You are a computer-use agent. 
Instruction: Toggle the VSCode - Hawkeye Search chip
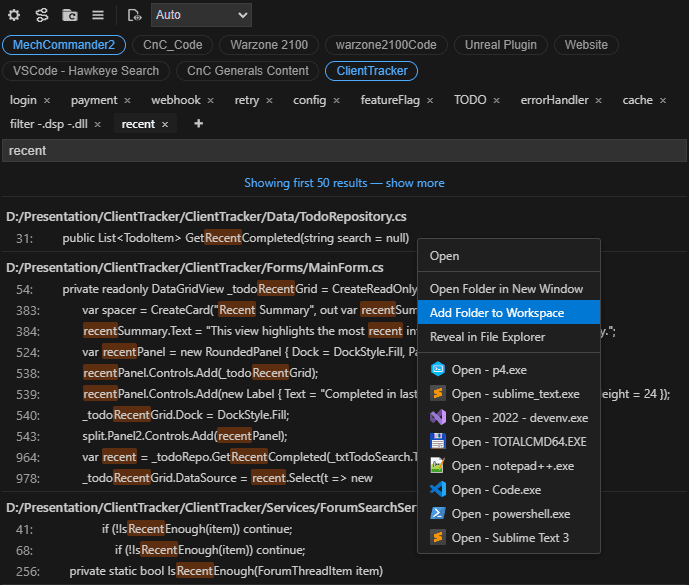pos(86,71)
